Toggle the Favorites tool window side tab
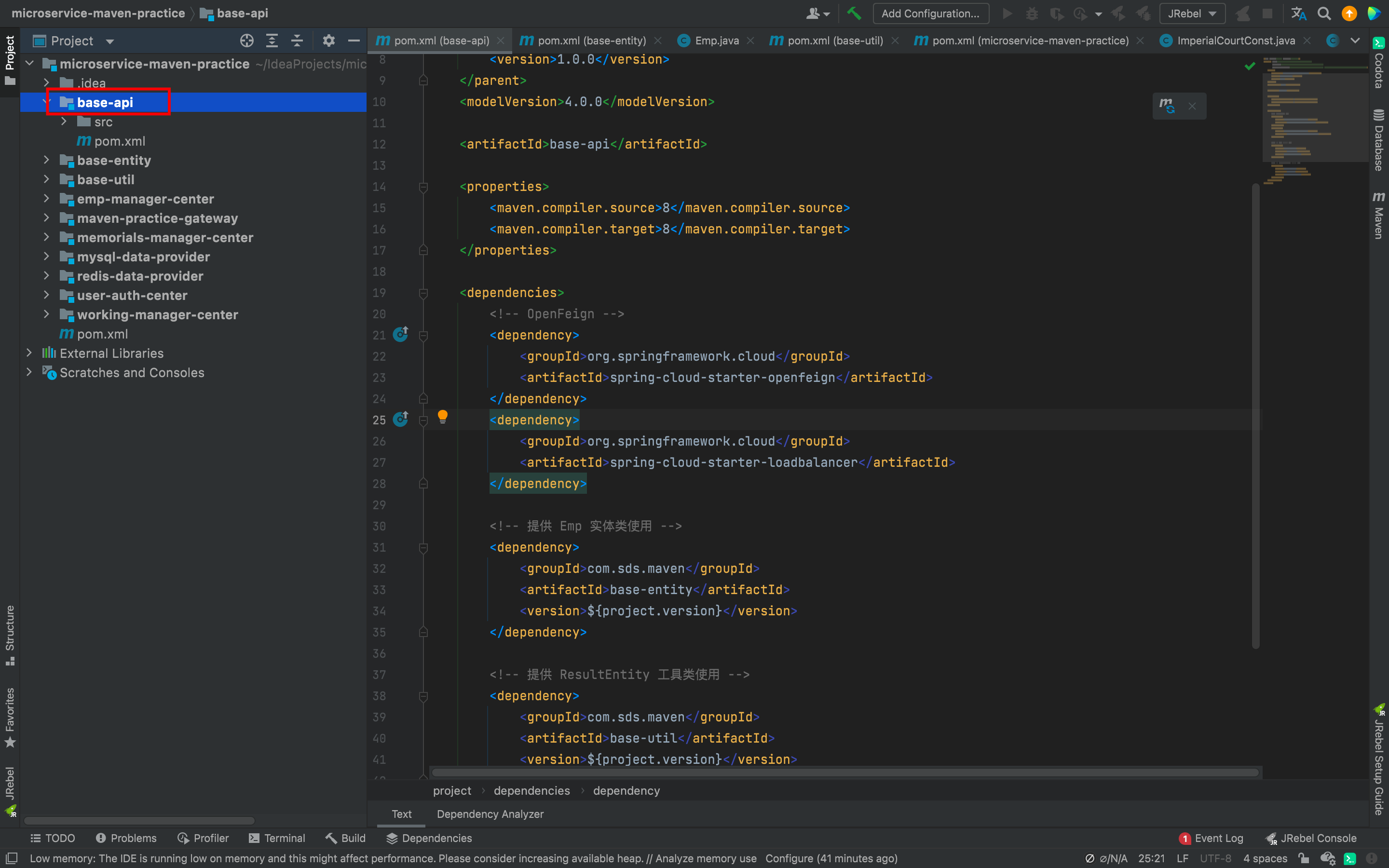The width and height of the screenshot is (1389, 868). (10, 718)
